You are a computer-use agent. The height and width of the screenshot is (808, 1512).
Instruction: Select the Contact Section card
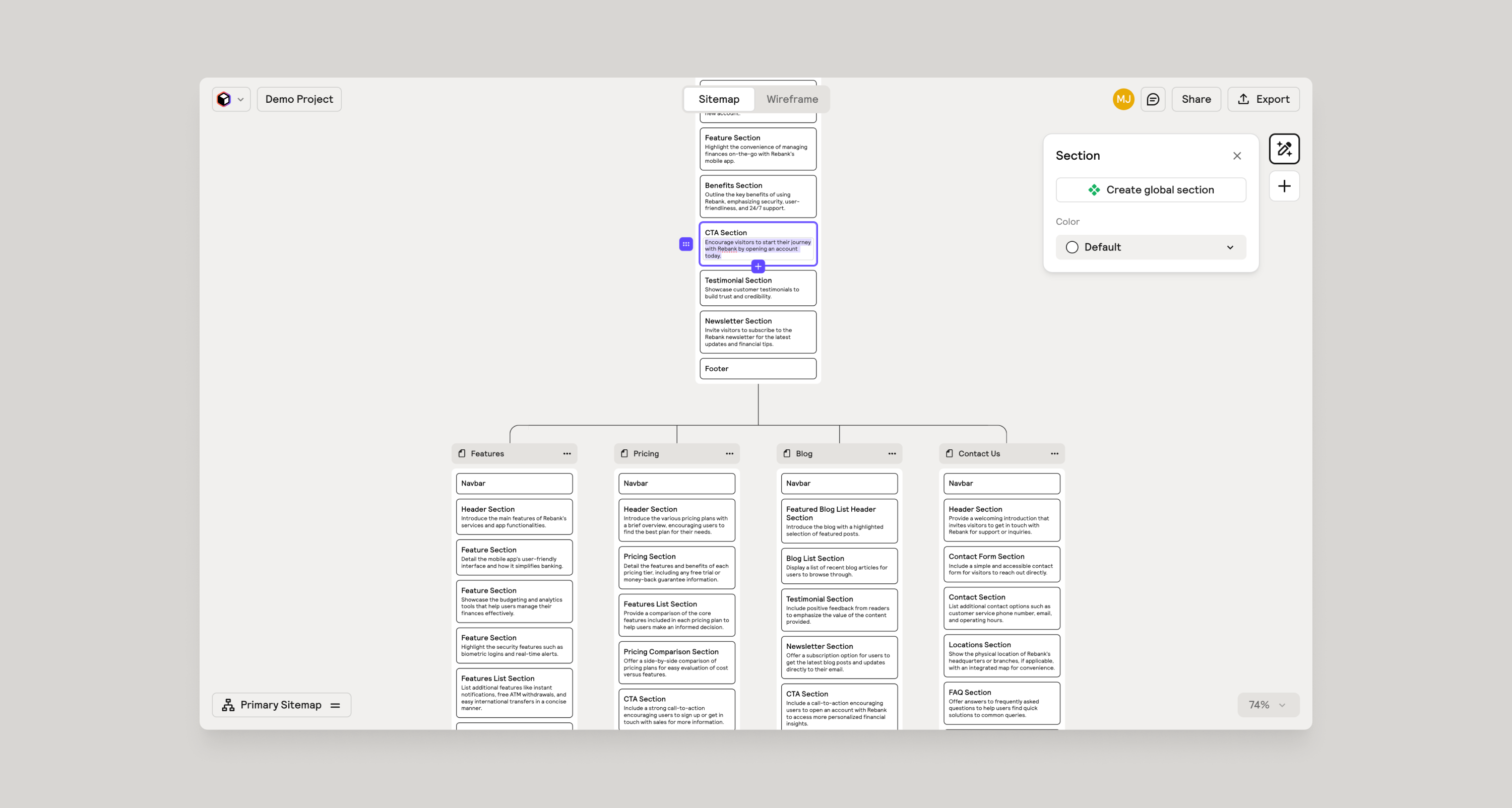[x=1002, y=609]
